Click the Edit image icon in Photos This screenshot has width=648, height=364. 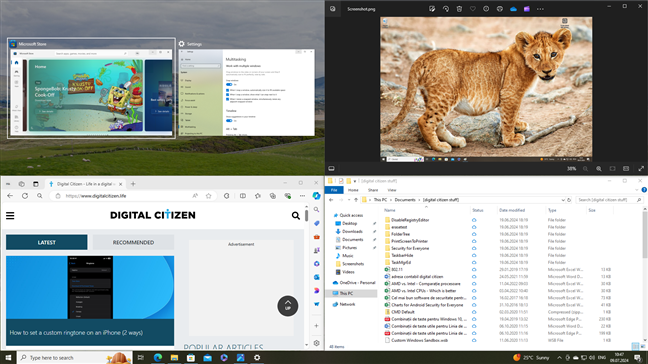pyautogui.click(x=432, y=9)
